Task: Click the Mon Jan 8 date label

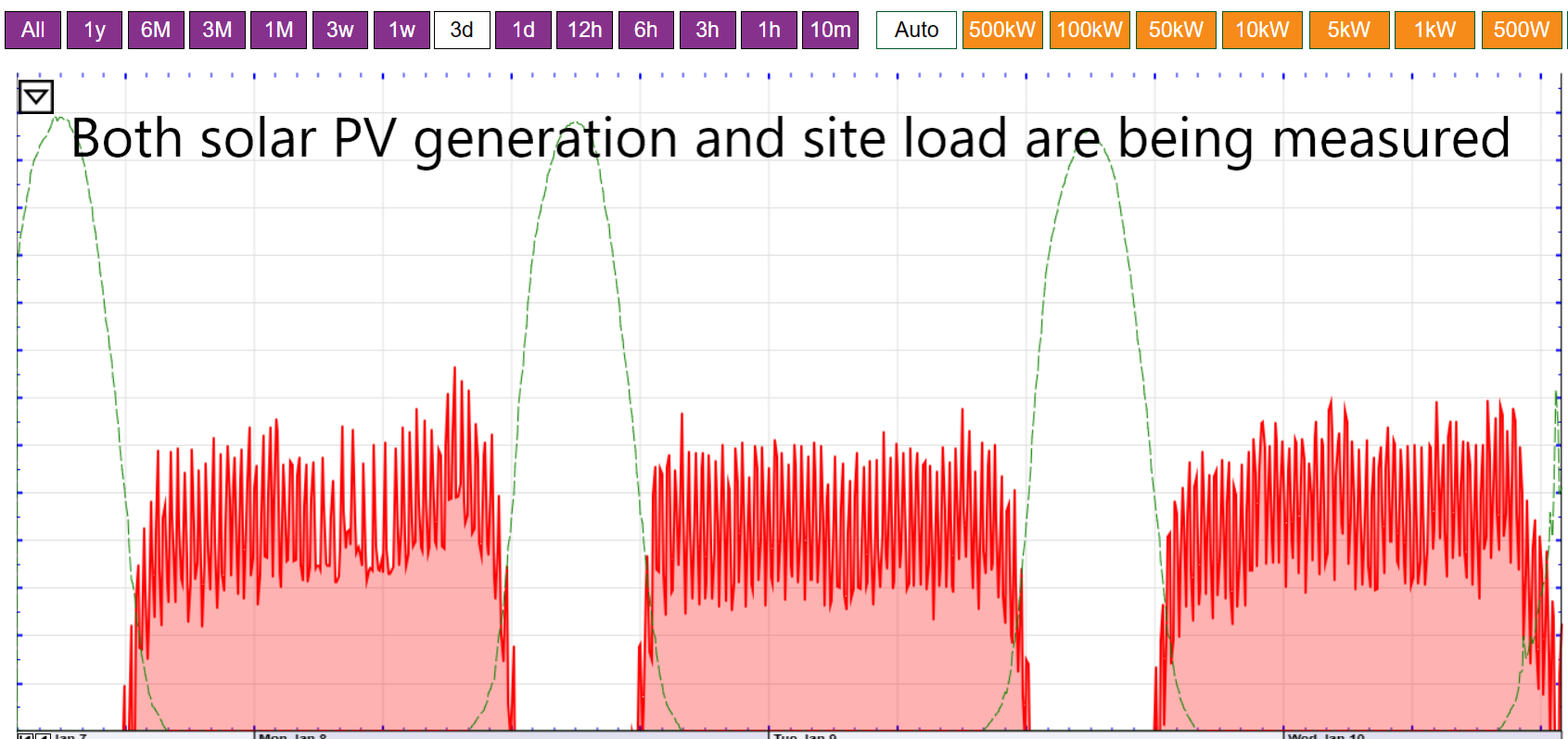Action: click(293, 735)
